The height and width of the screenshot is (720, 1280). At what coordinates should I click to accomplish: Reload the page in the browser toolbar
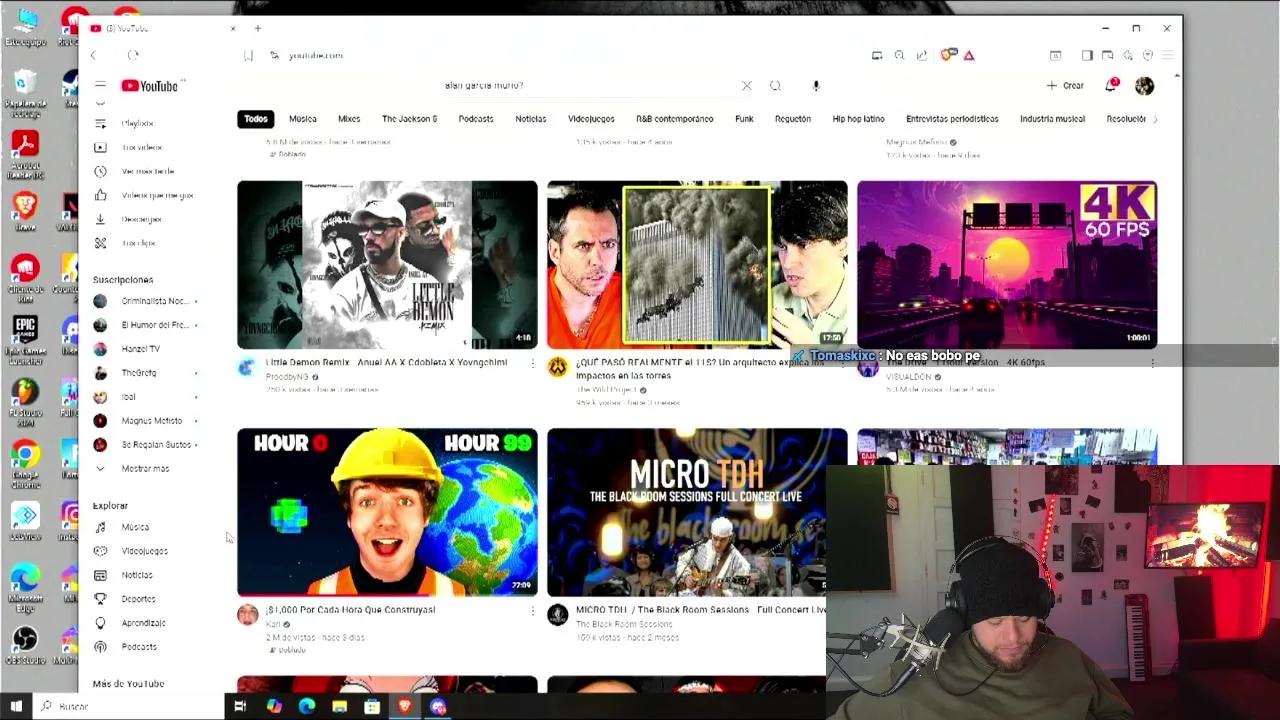(x=133, y=55)
